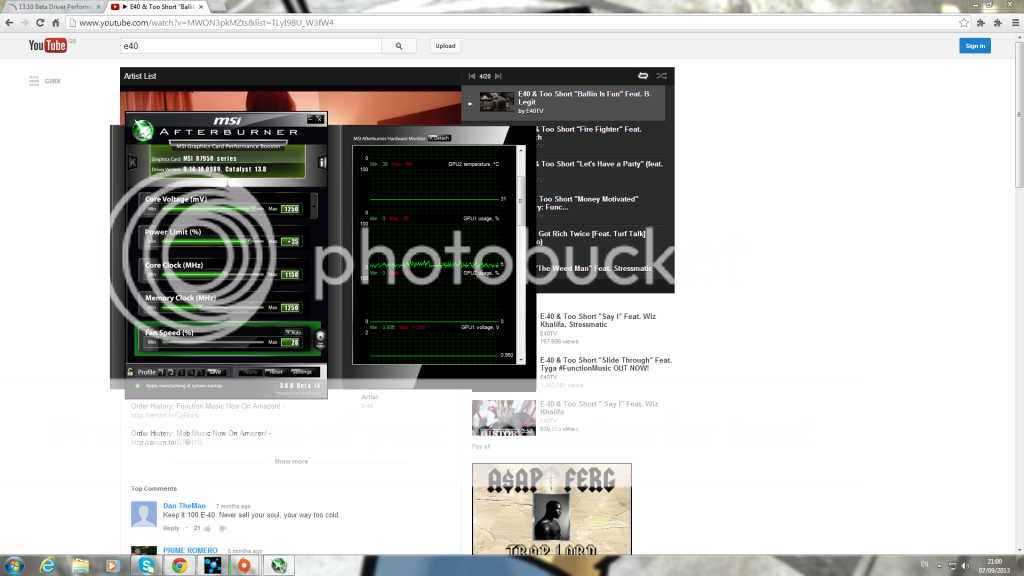Toggle the profile lock padlock icon
Screen dimensions: 1024x576
[131, 372]
